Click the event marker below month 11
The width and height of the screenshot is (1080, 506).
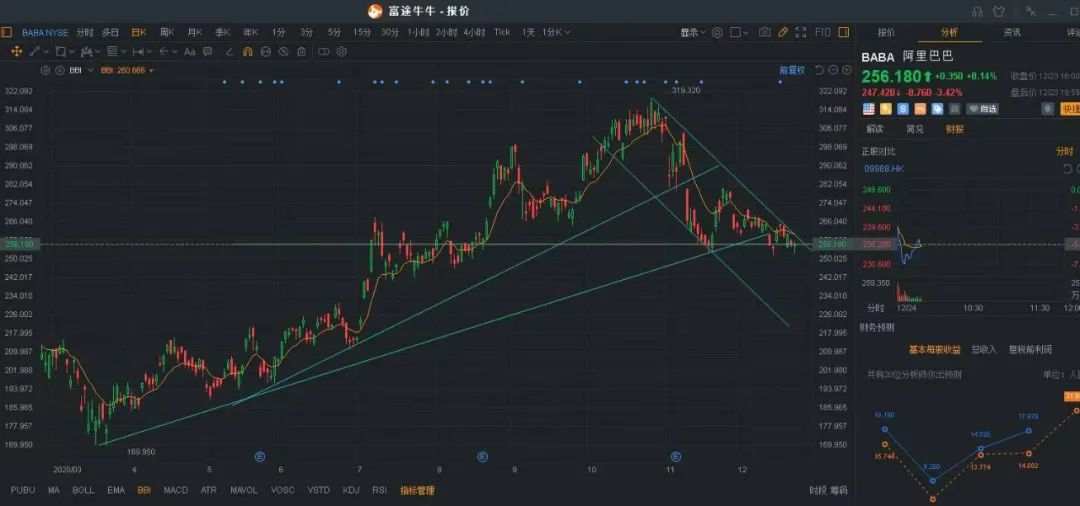pos(676,456)
